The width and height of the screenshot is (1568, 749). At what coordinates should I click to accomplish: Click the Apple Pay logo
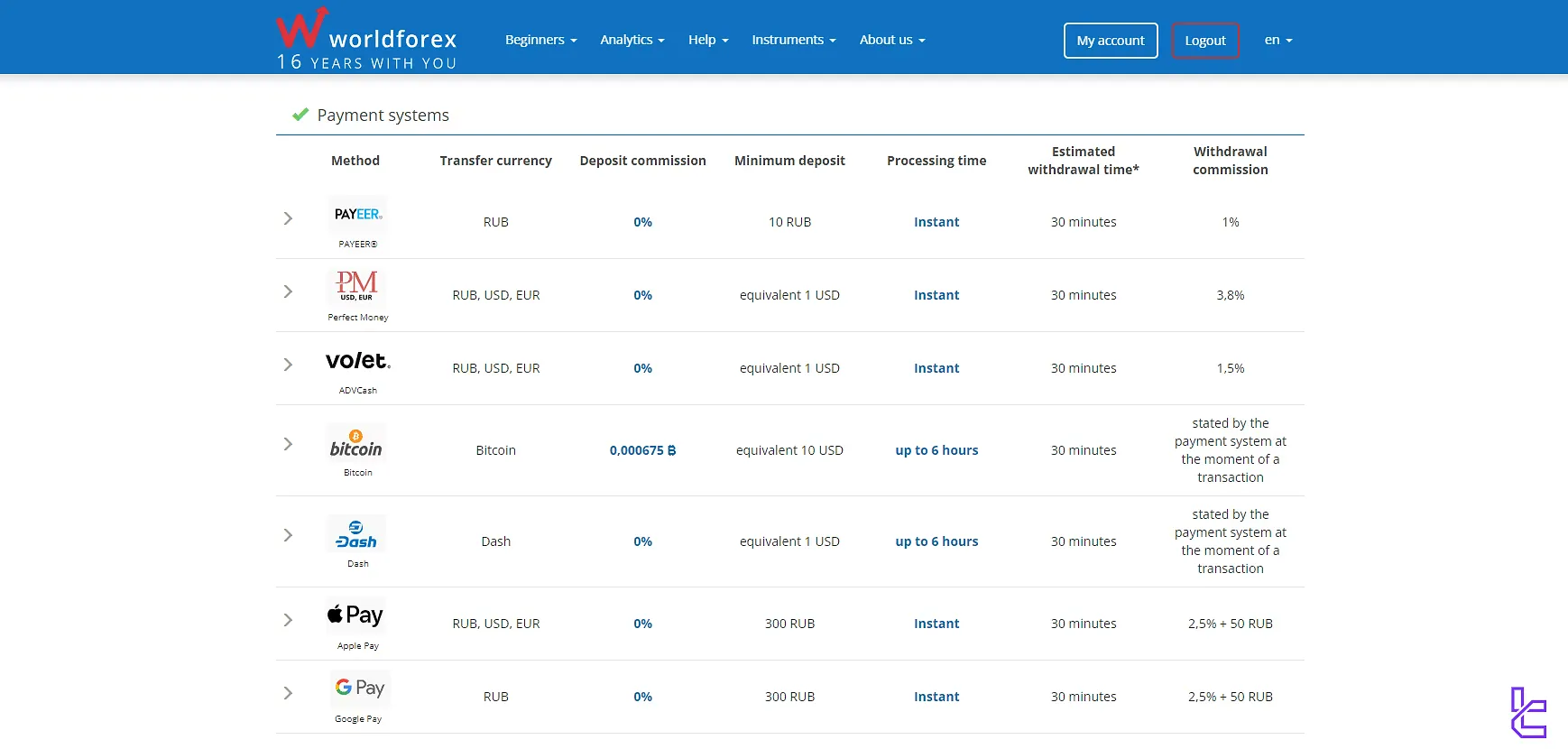[356, 615]
